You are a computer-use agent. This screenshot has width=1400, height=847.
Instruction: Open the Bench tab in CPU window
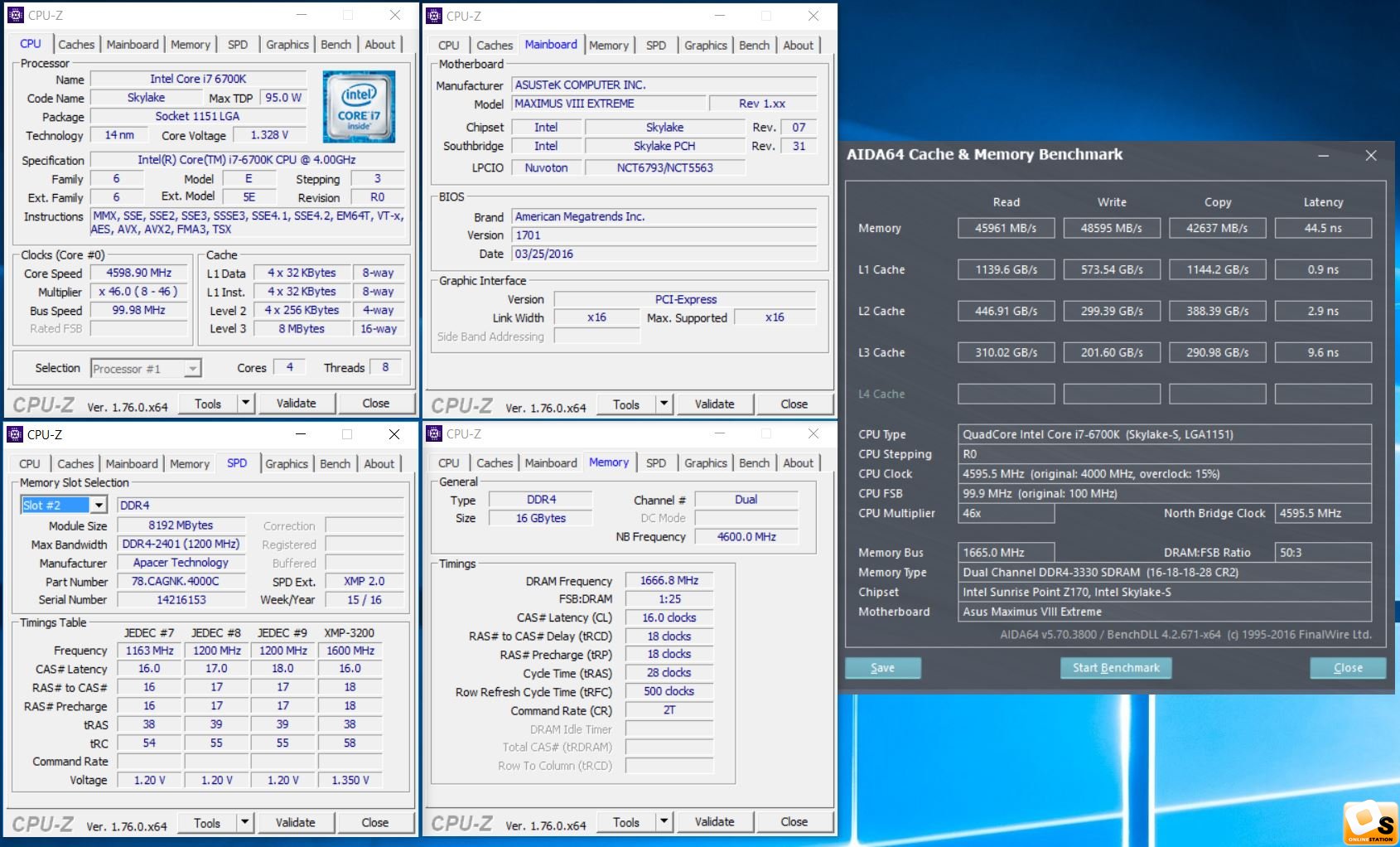(336, 45)
